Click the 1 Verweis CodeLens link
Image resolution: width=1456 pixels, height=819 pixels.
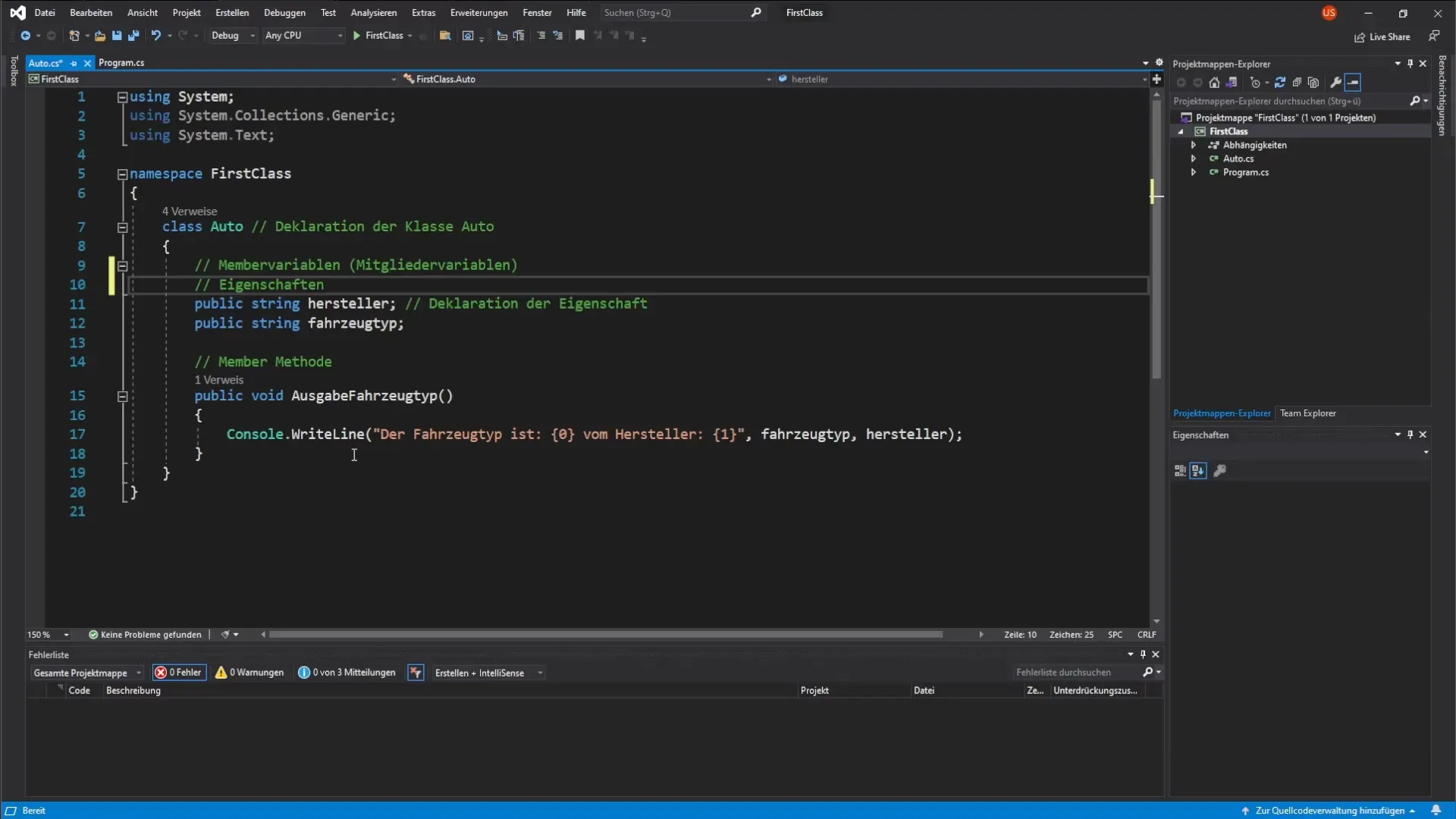pyautogui.click(x=219, y=380)
